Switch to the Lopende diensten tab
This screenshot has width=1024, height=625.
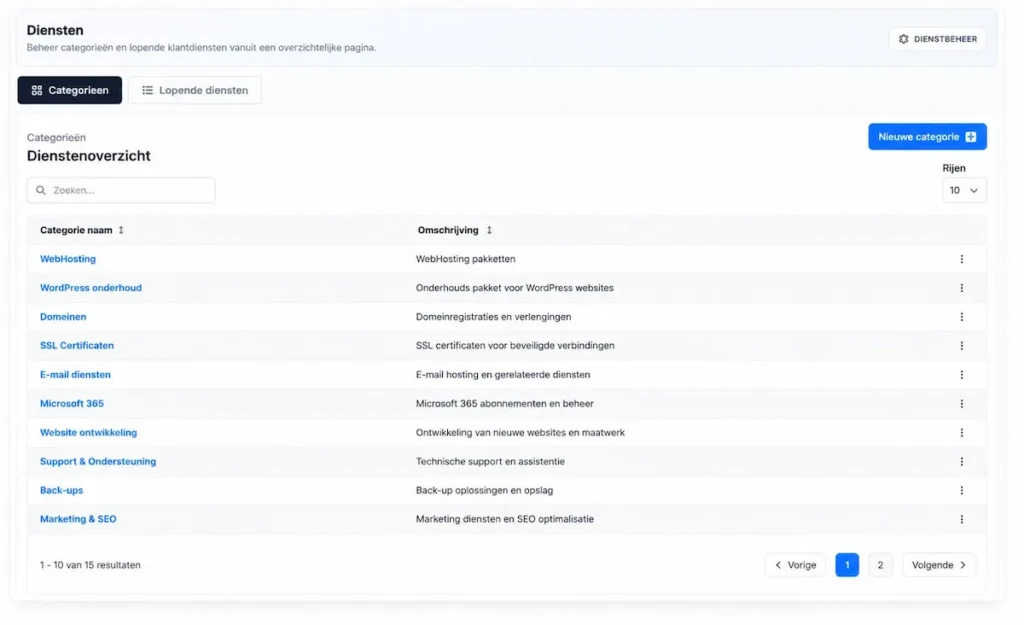click(x=195, y=90)
